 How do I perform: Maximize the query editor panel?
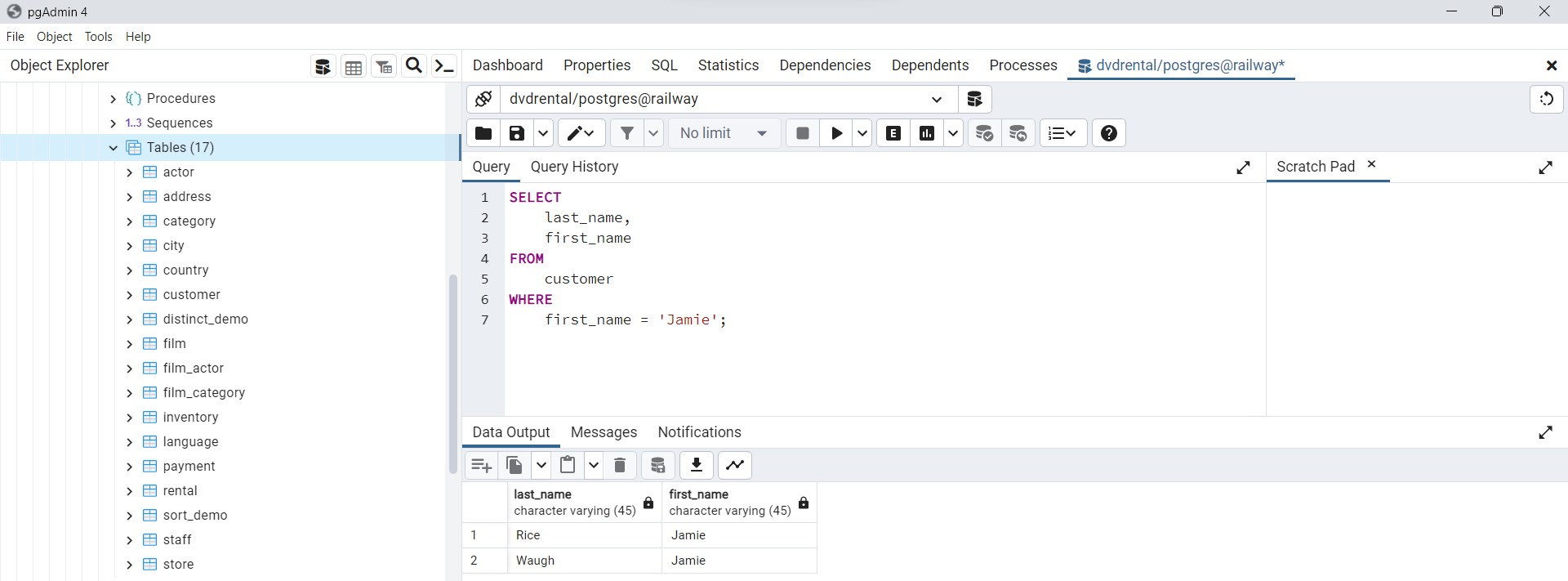point(1243,168)
